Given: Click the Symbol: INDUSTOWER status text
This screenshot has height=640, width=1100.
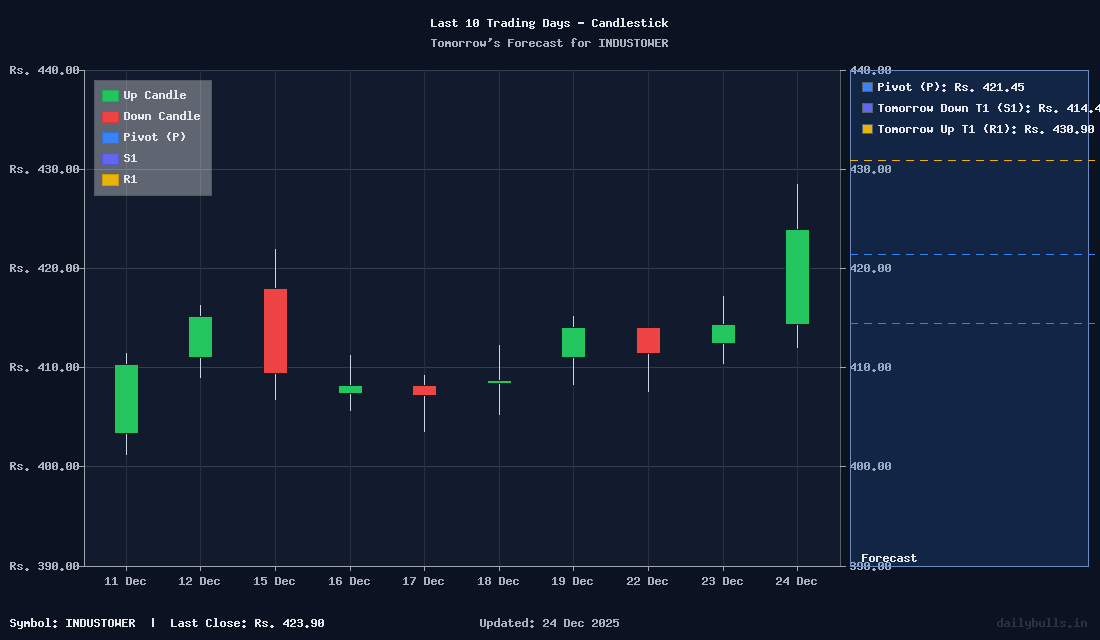Looking at the screenshot, I should pyautogui.click(x=76, y=622).
